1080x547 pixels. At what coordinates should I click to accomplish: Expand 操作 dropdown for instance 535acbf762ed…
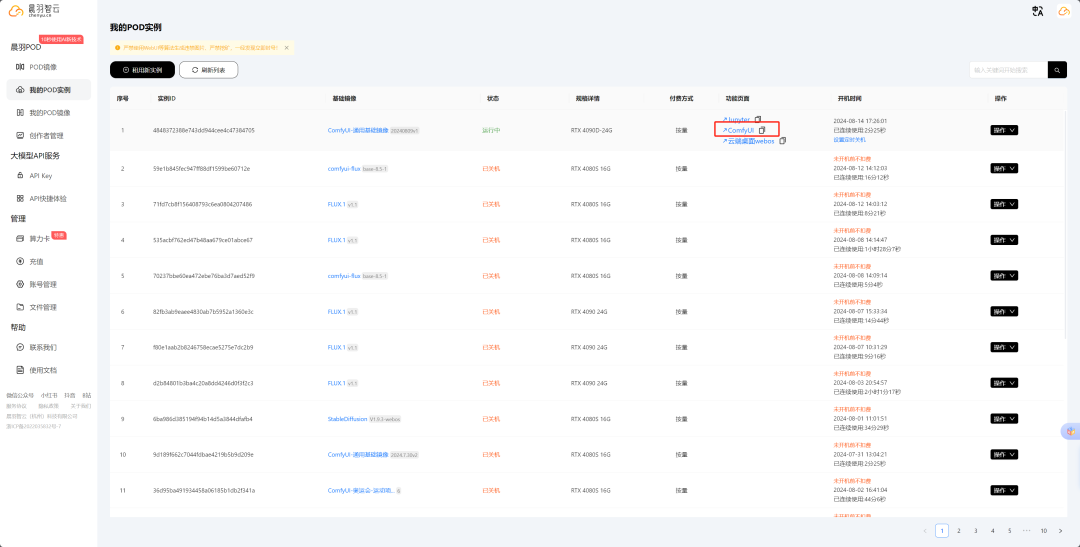[x=1004, y=240]
